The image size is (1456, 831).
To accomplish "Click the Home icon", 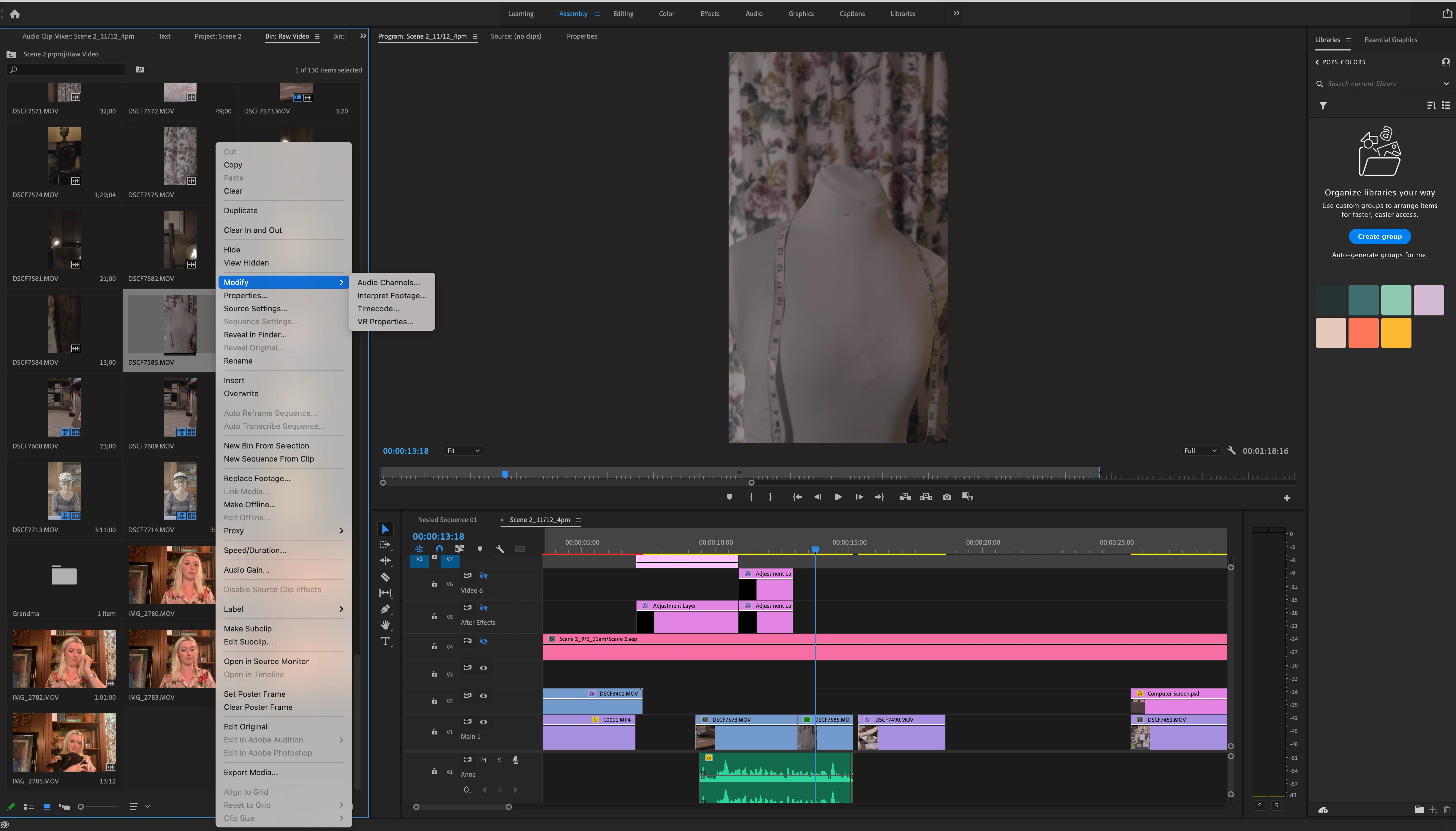I will pos(15,14).
